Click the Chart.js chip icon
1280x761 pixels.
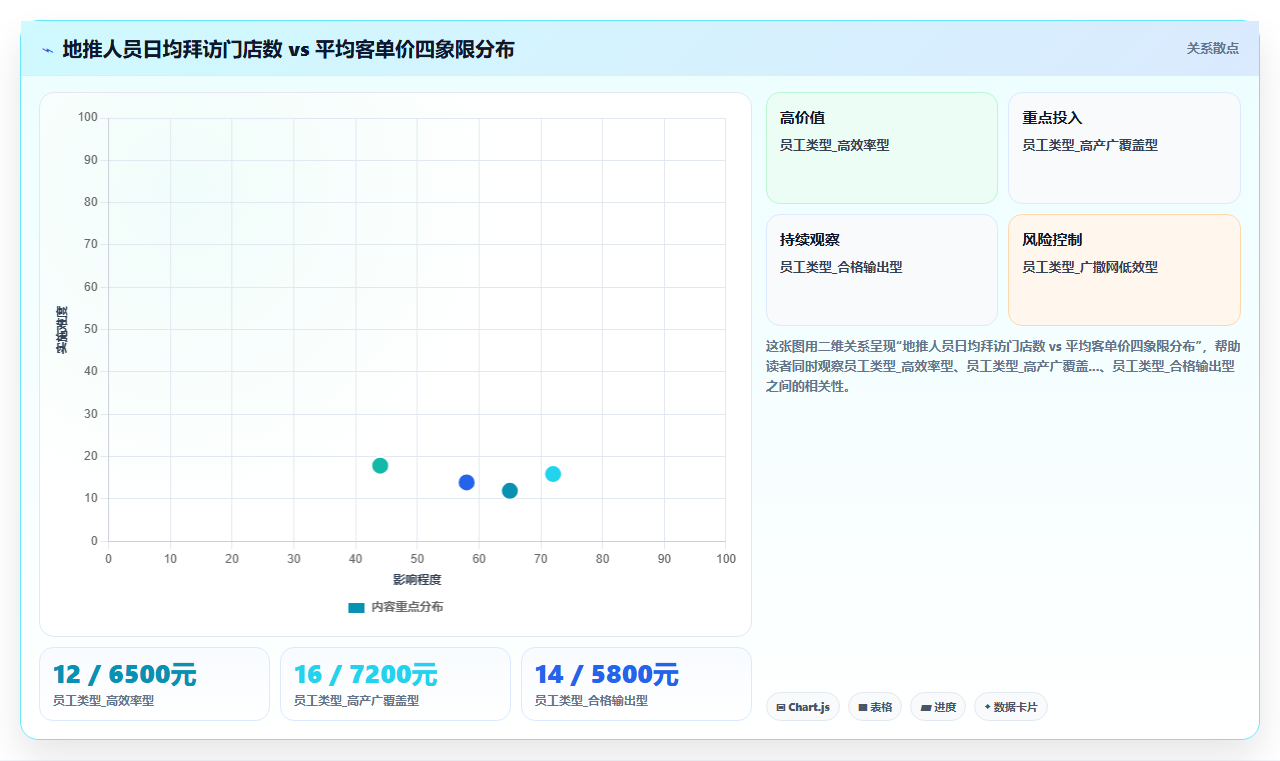click(781, 707)
